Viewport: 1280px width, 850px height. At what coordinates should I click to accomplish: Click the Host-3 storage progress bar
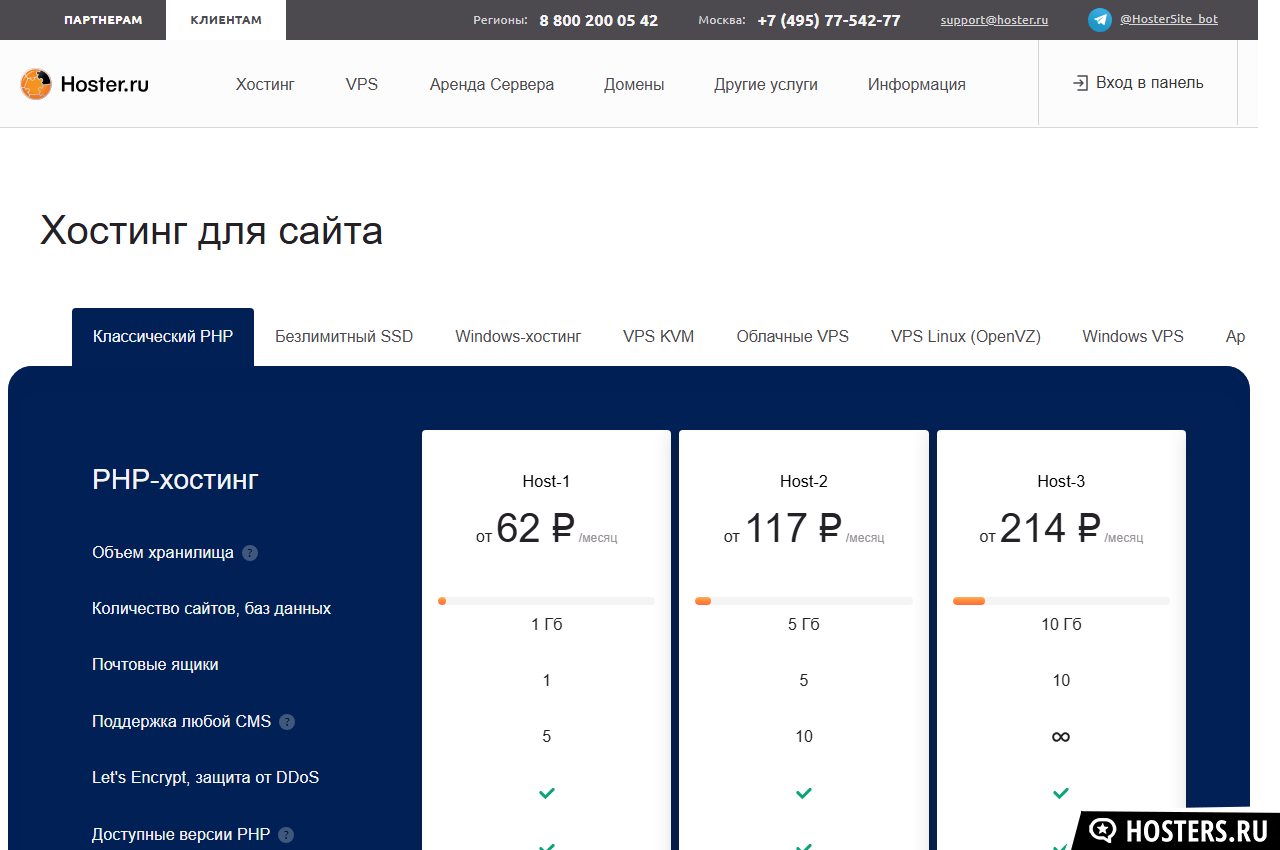(x=1060, y=601)
